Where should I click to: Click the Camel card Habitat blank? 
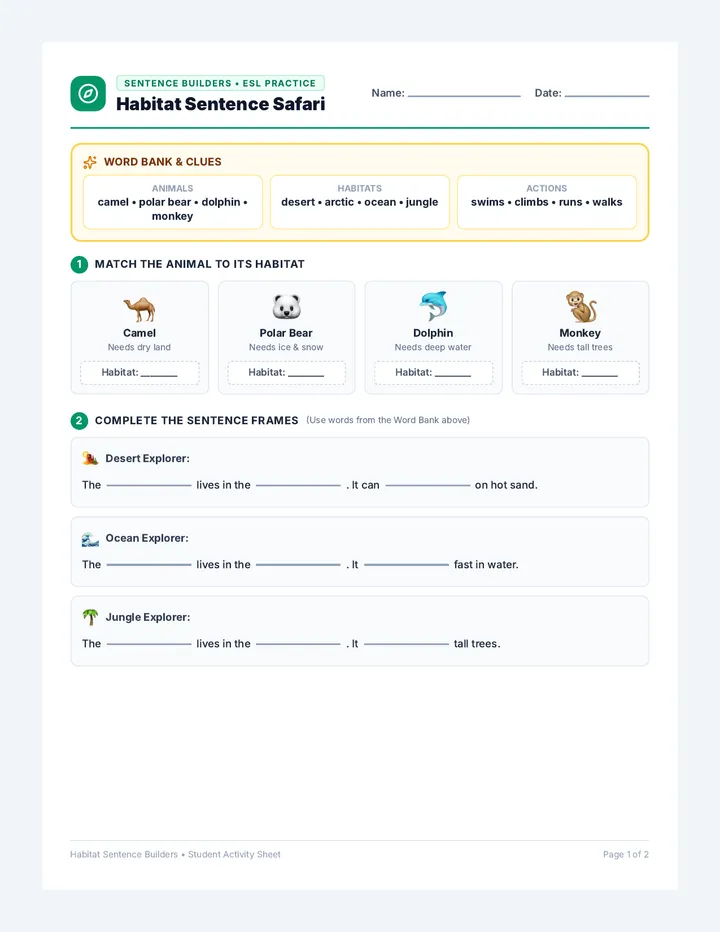[x=159, y=375]
